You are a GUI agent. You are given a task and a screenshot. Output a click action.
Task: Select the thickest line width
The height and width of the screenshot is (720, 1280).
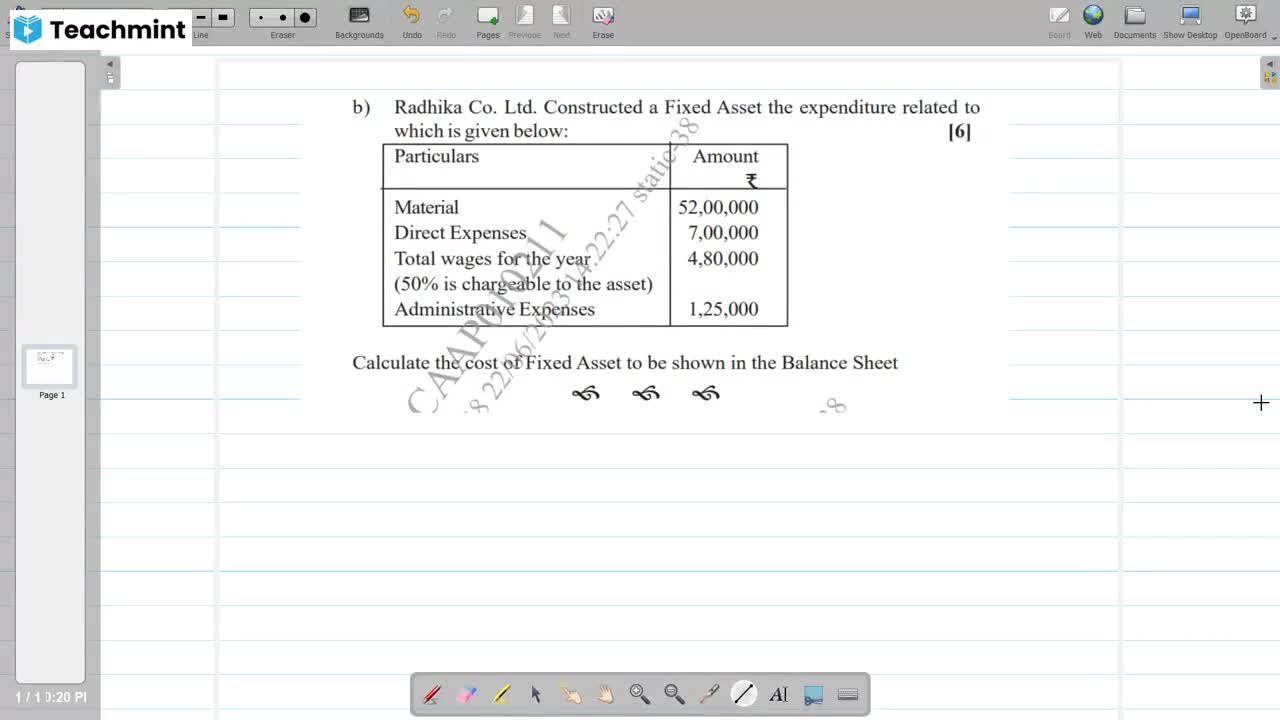tap(223, 17)
